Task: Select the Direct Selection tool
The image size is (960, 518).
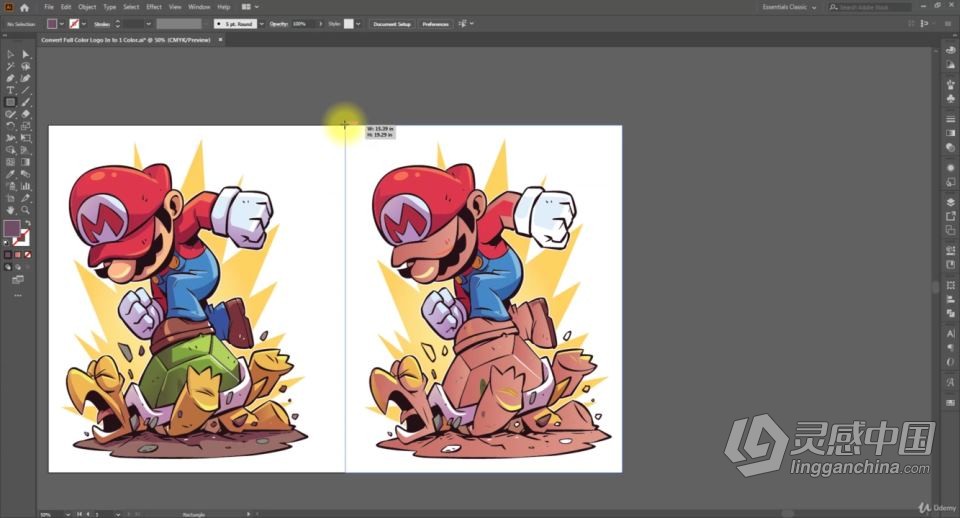Action: pos(26,54)
